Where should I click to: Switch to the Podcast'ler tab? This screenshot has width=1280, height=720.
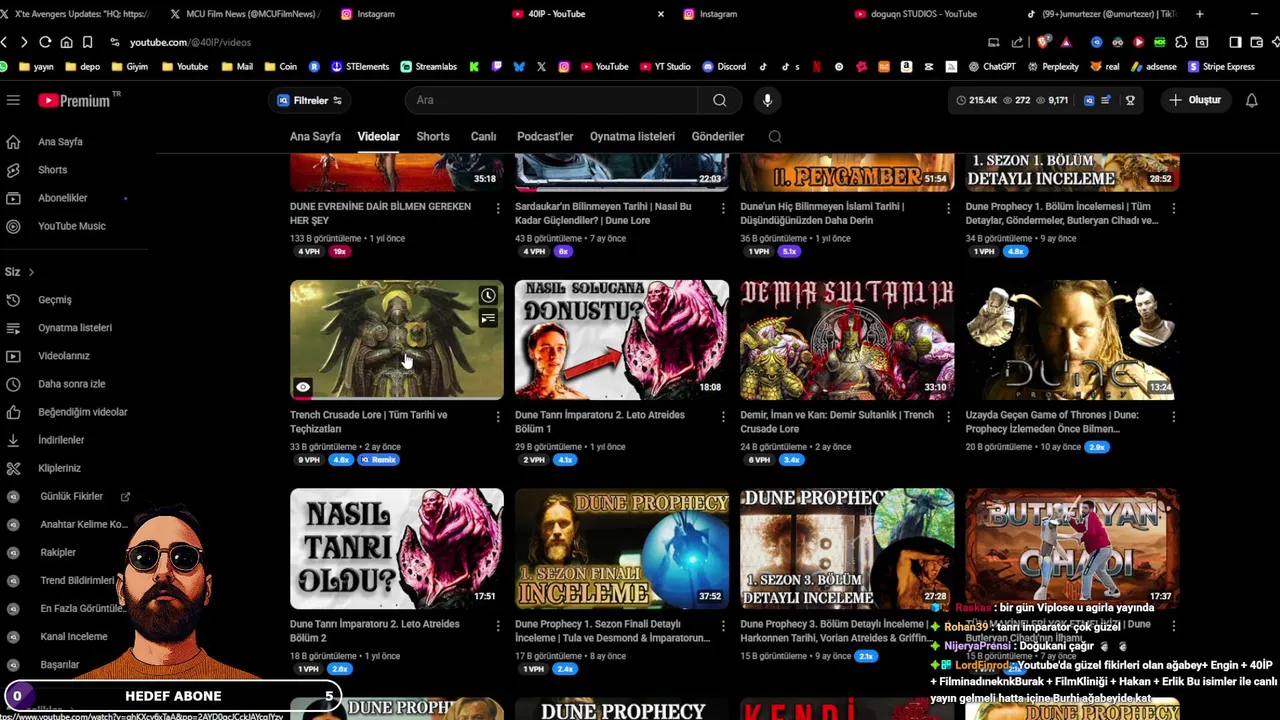pyautogui.click(x=545, y=137)
